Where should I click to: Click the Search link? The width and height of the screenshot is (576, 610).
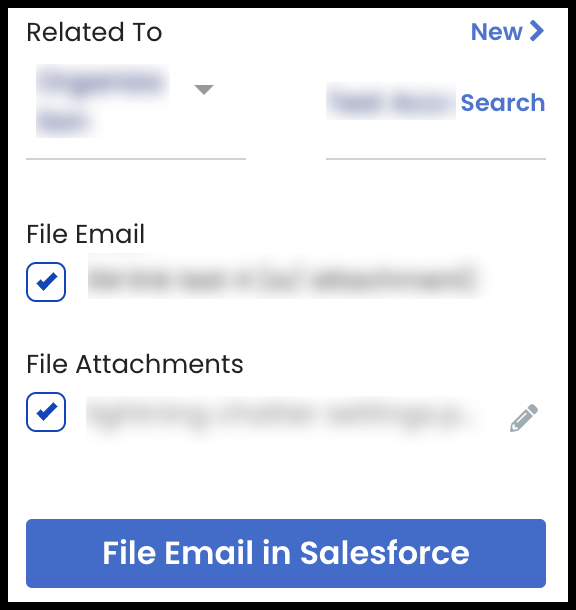(502, 103)
